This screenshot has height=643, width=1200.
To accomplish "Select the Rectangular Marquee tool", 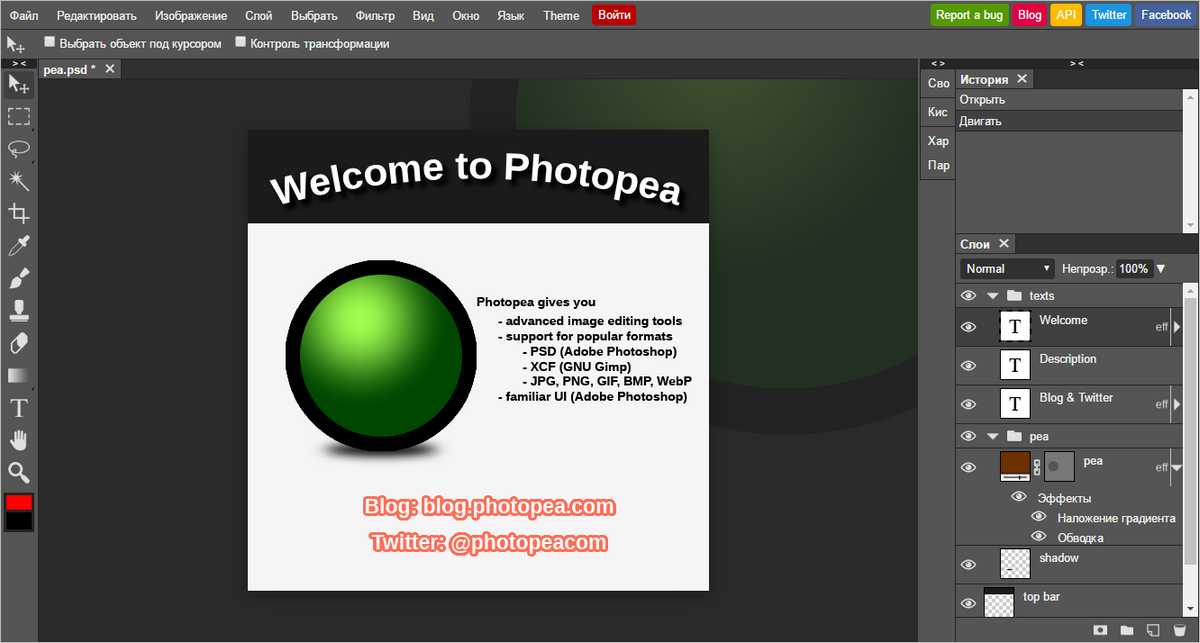I will pyautogui.click(x=19, y=117).
